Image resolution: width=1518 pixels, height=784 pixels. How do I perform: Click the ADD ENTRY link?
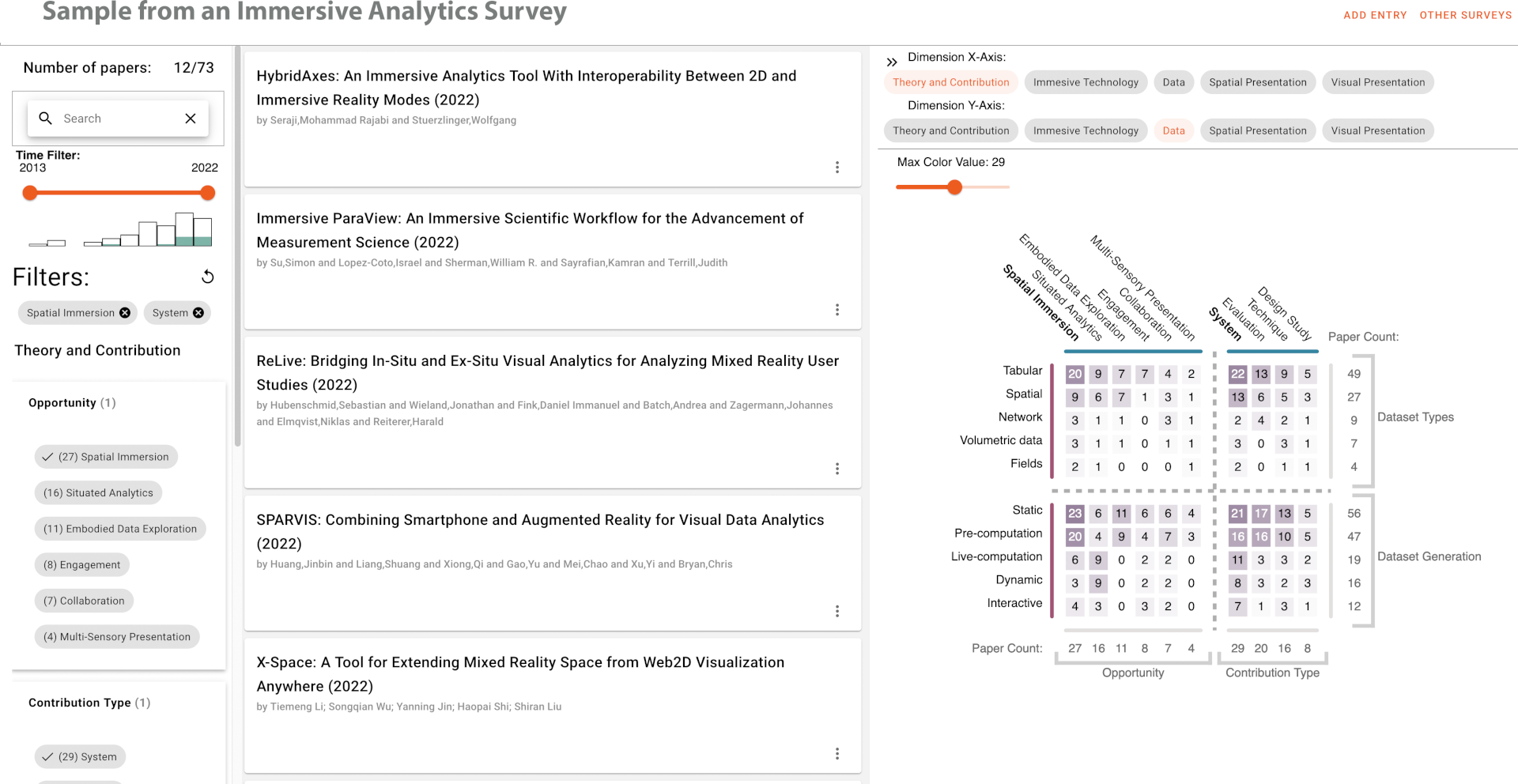coord(1375,15)
